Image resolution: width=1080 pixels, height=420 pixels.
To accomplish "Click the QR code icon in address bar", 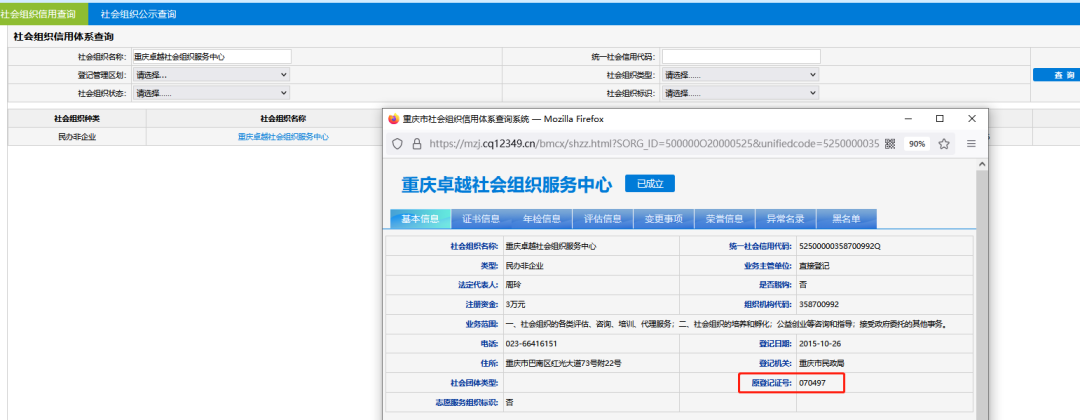I will coord(890,144).
